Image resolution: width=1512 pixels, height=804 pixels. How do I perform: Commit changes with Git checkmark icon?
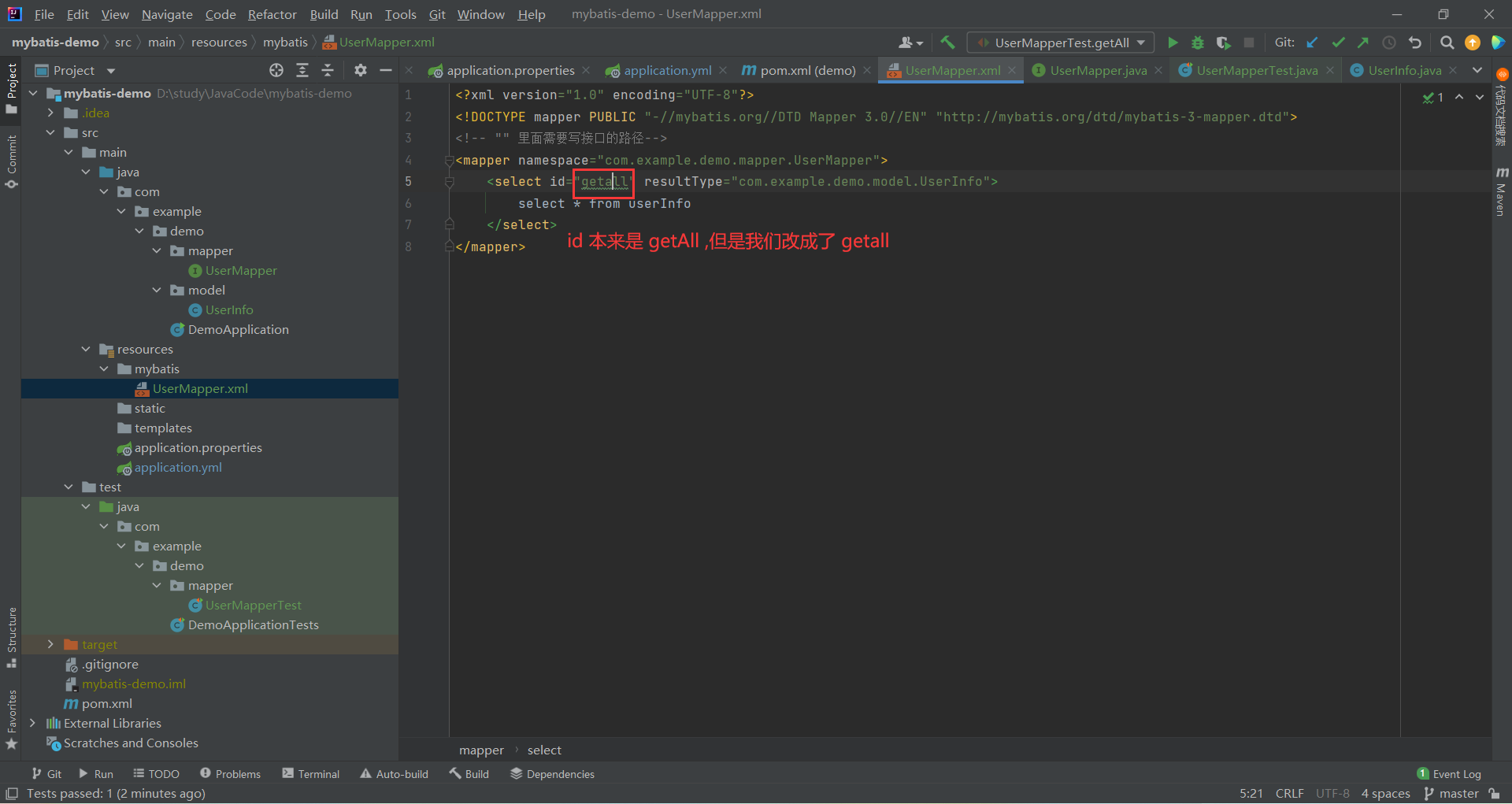point(1338,43)
